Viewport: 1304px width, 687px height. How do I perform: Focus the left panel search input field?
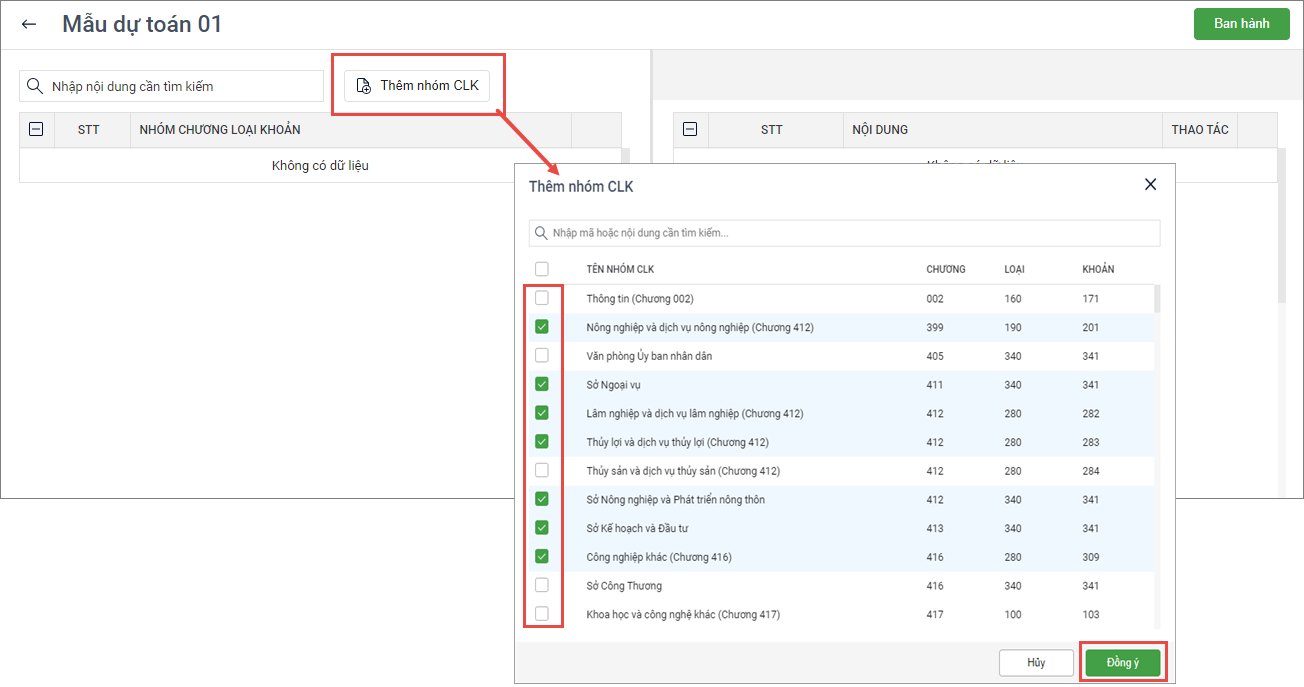180,86
